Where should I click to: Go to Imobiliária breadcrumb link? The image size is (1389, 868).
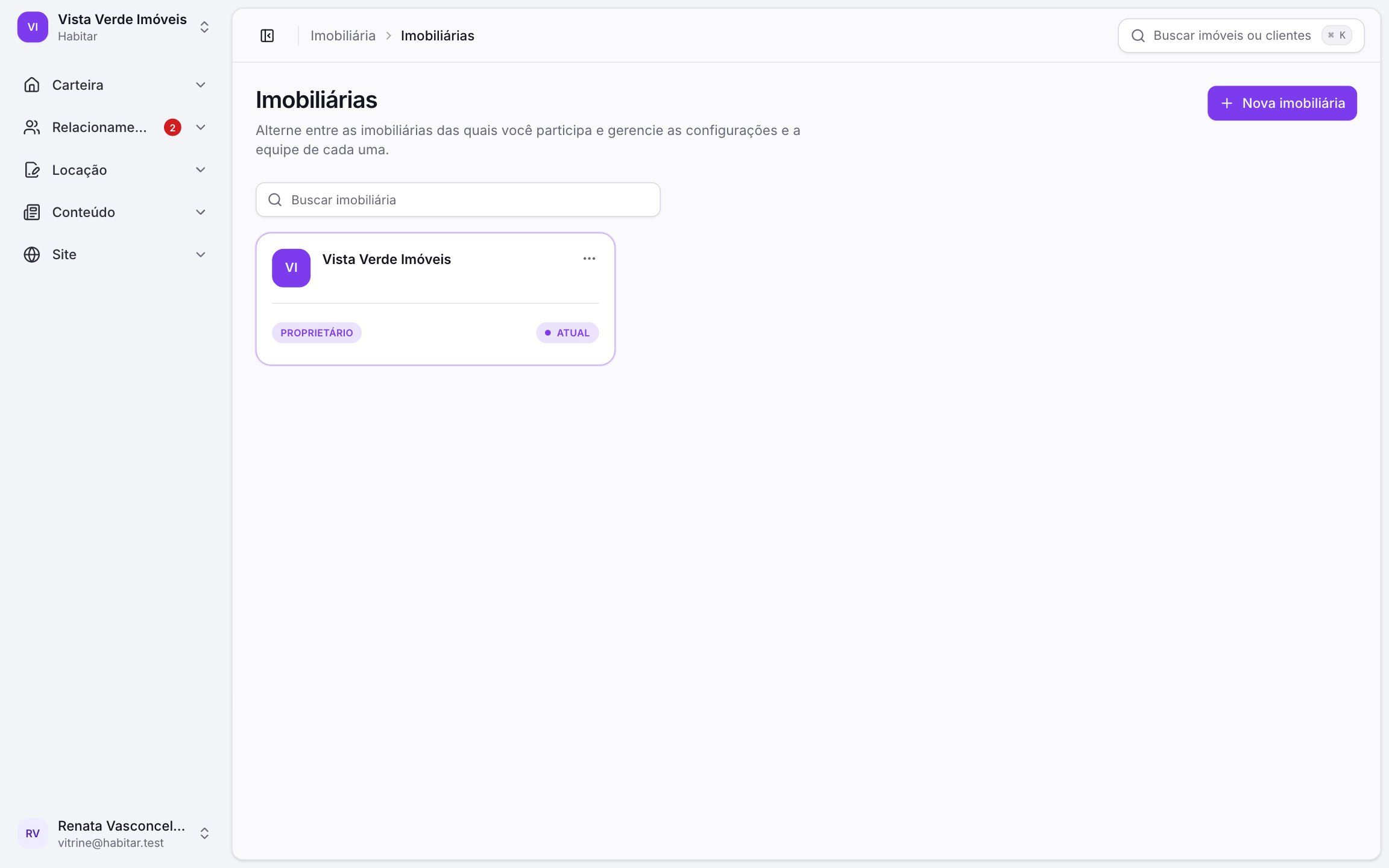click(343, 36)
